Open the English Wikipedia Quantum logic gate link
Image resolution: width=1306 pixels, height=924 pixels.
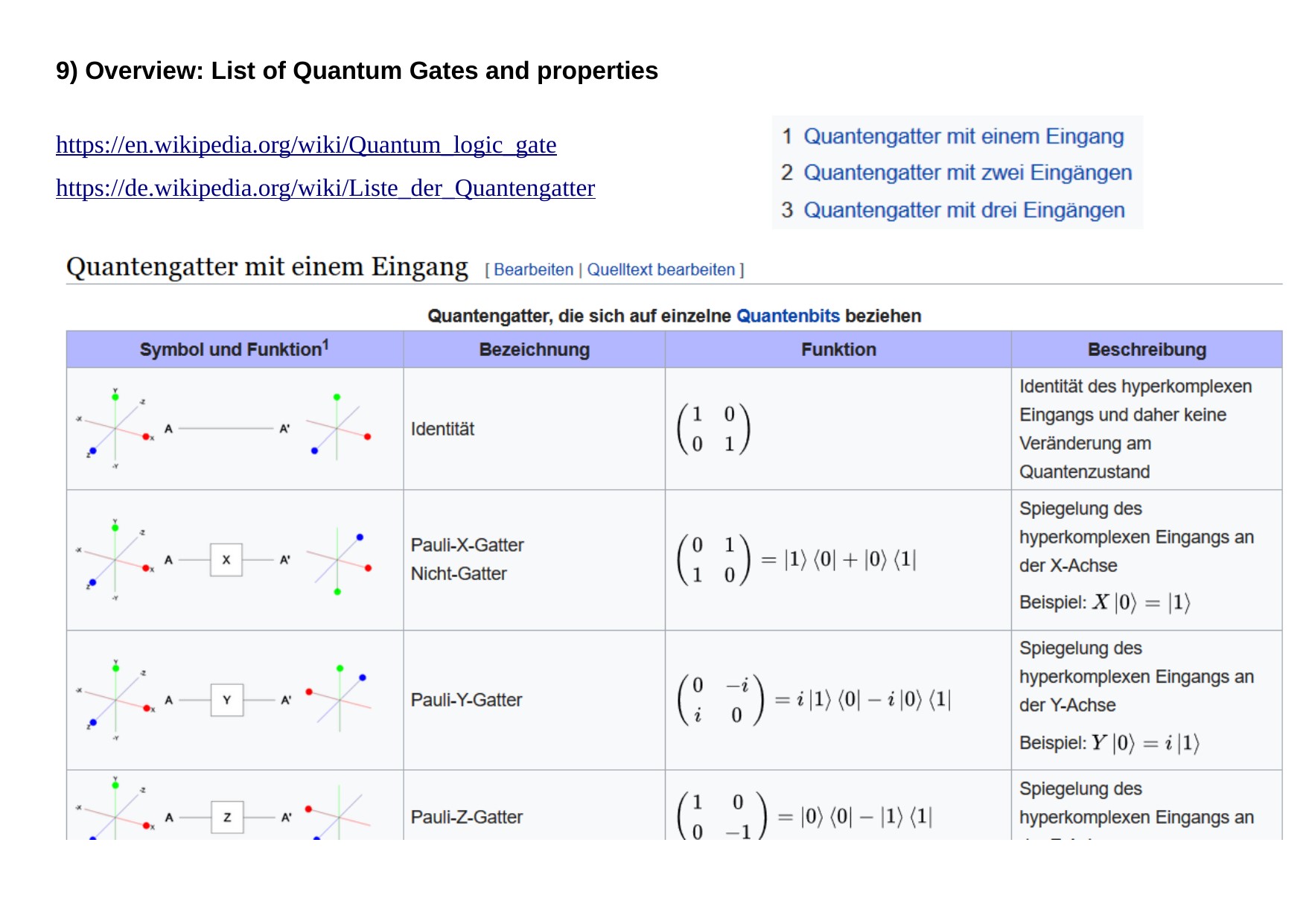tap(306, 144)
